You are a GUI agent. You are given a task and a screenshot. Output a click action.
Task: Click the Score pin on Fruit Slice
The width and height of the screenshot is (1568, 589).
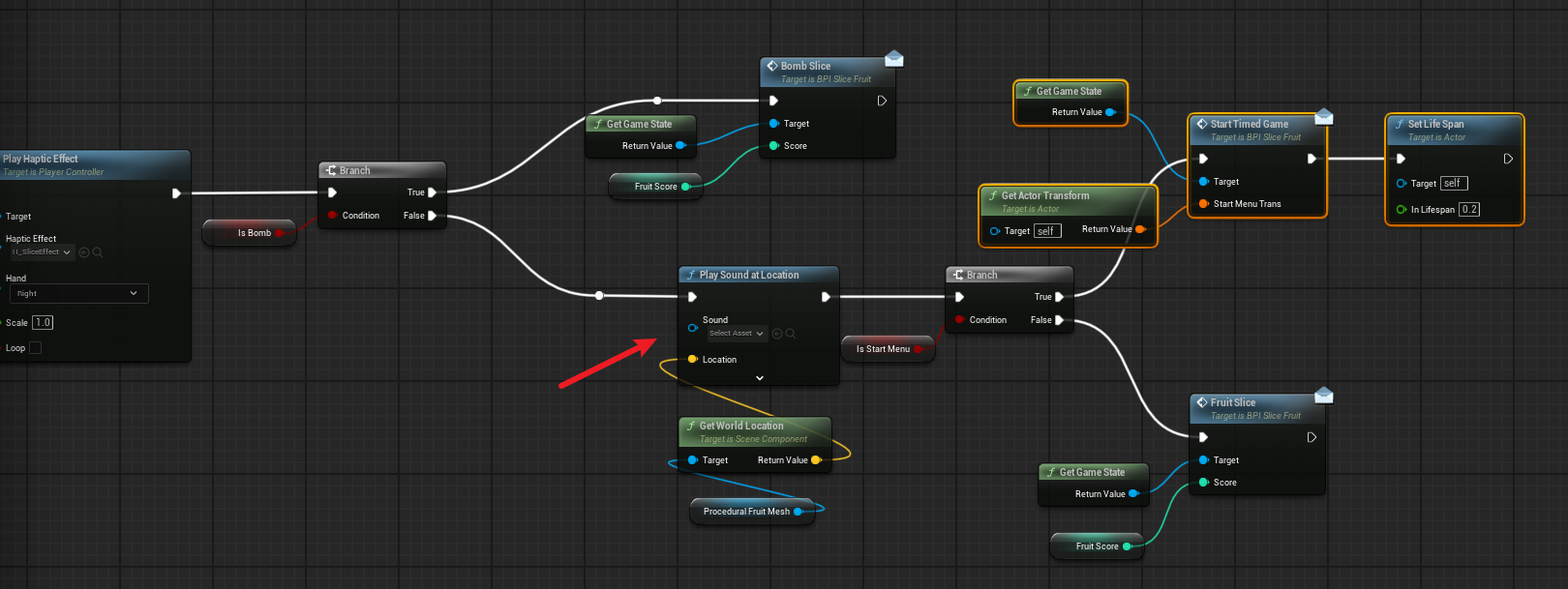pos(1204,483)
